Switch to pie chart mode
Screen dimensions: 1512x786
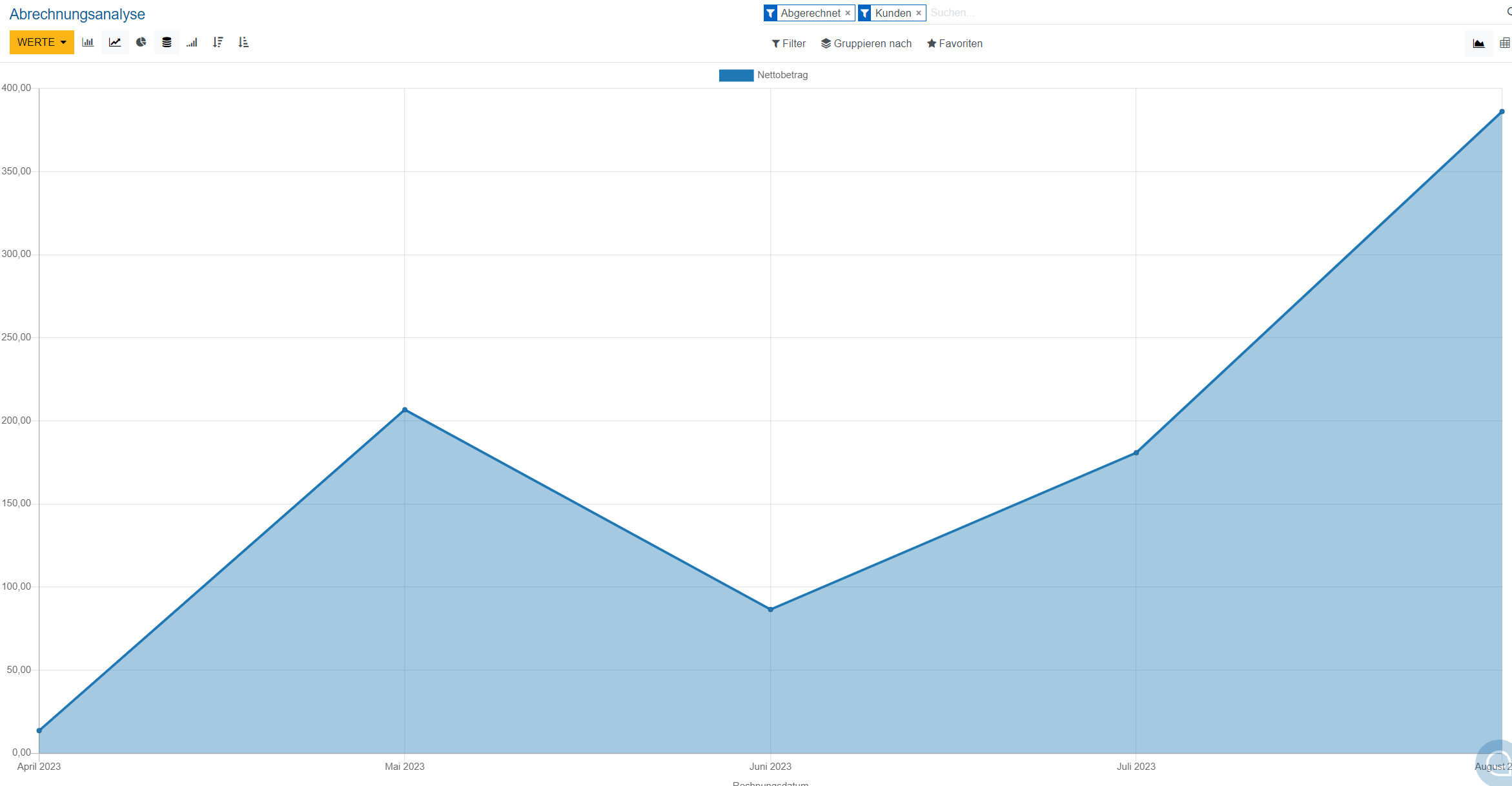click(141, 43)
